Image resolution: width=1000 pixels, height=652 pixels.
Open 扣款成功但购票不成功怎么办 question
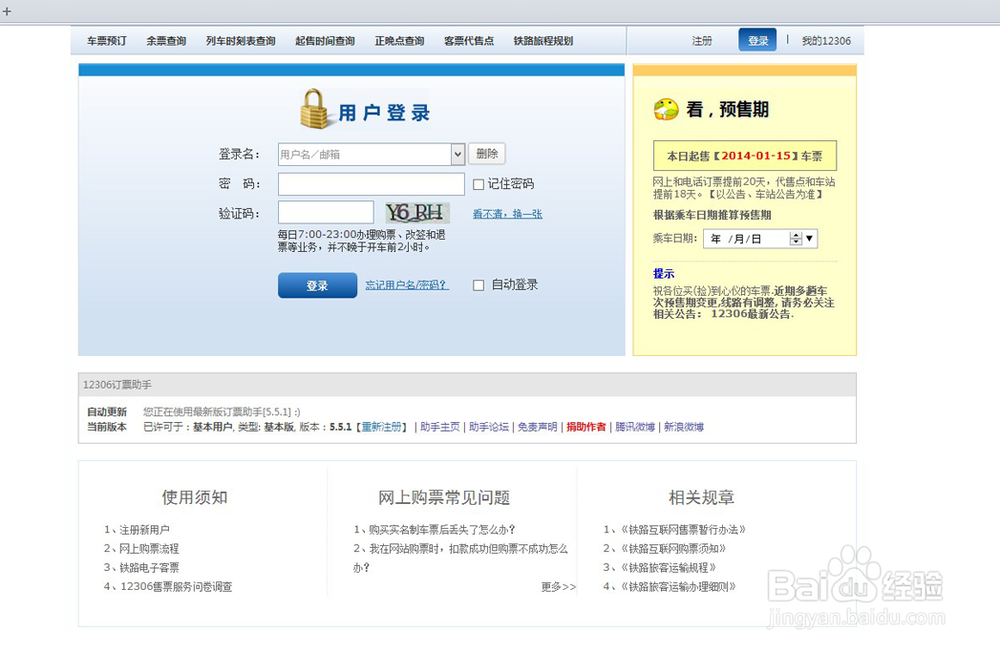tap(460, 558)
